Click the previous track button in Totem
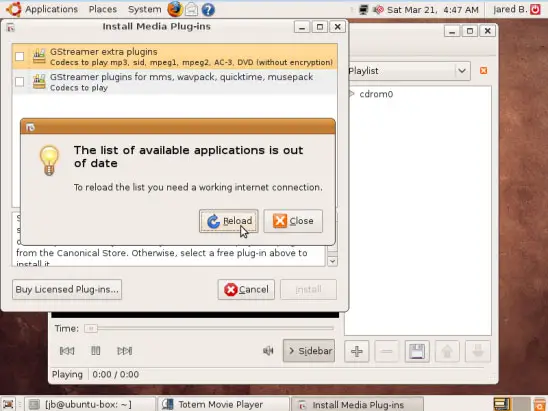The height and width of the screenshot is (411, 548). (67, 351)
